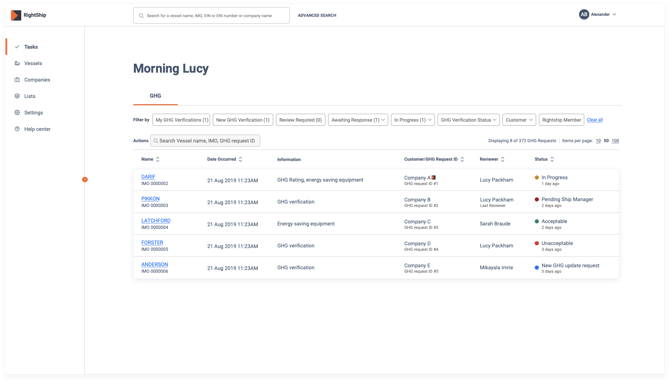Click 'GHG Rating, energy saving equipment' cell
670x381 pixels.
320,180
